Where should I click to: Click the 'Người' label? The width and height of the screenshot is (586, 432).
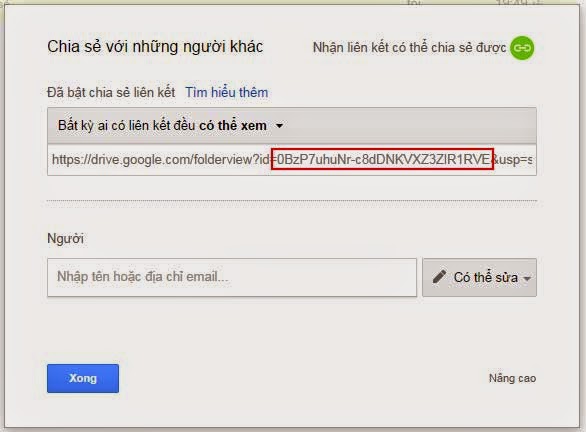[x=65, y=238]
